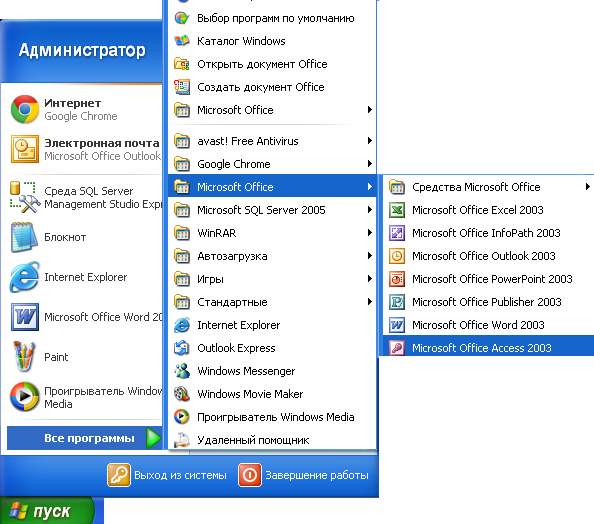594x524 pixels.
Task: Click the Excel 2003 icon in submenu
Action: click(397, 210)
